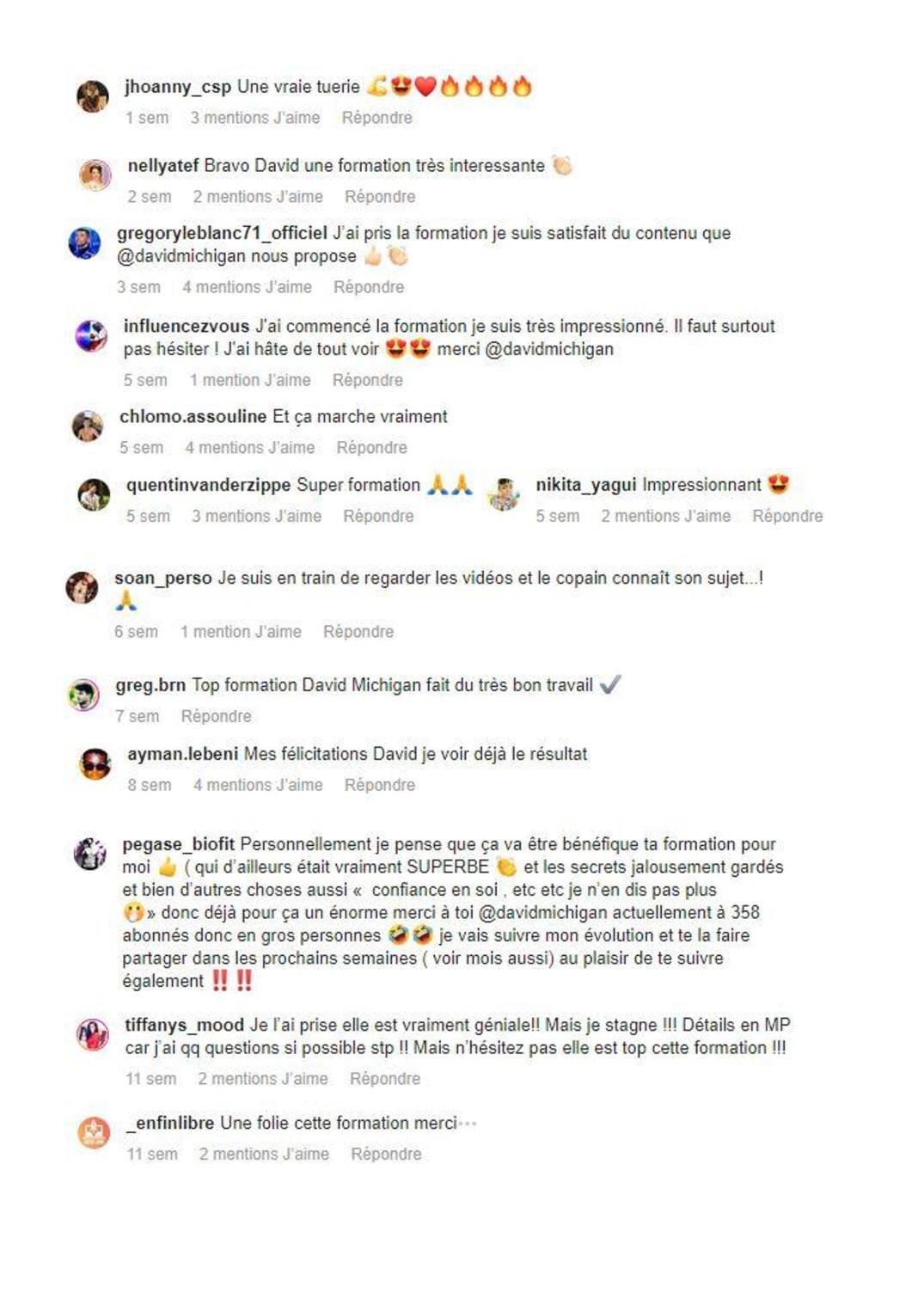Open jhoanny_csp profile picture
This screenshot has height=1305, width=924.
[x=93, y=96]
